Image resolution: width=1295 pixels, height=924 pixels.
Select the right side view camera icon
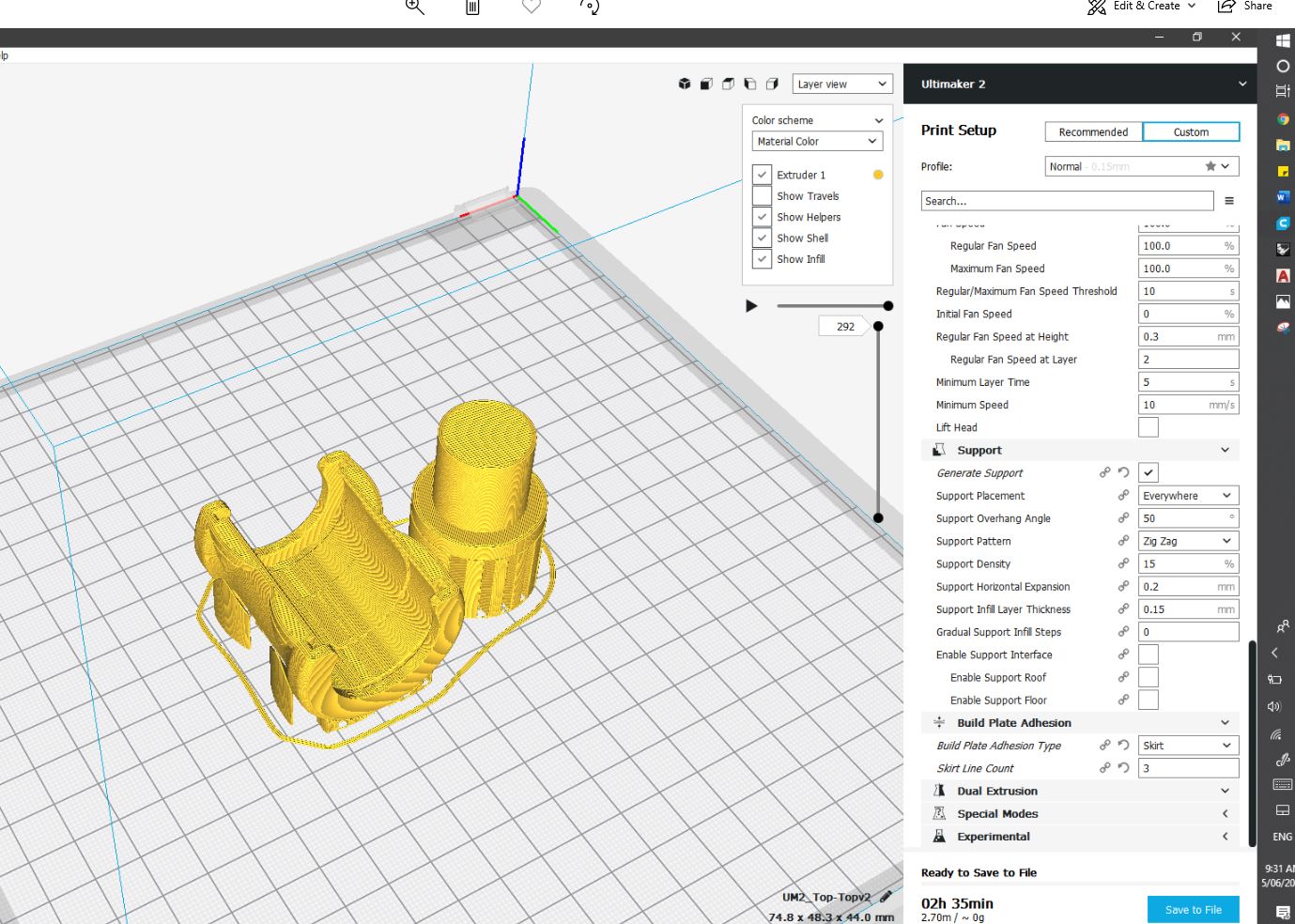pyautogui.click(x=772, y=85)
